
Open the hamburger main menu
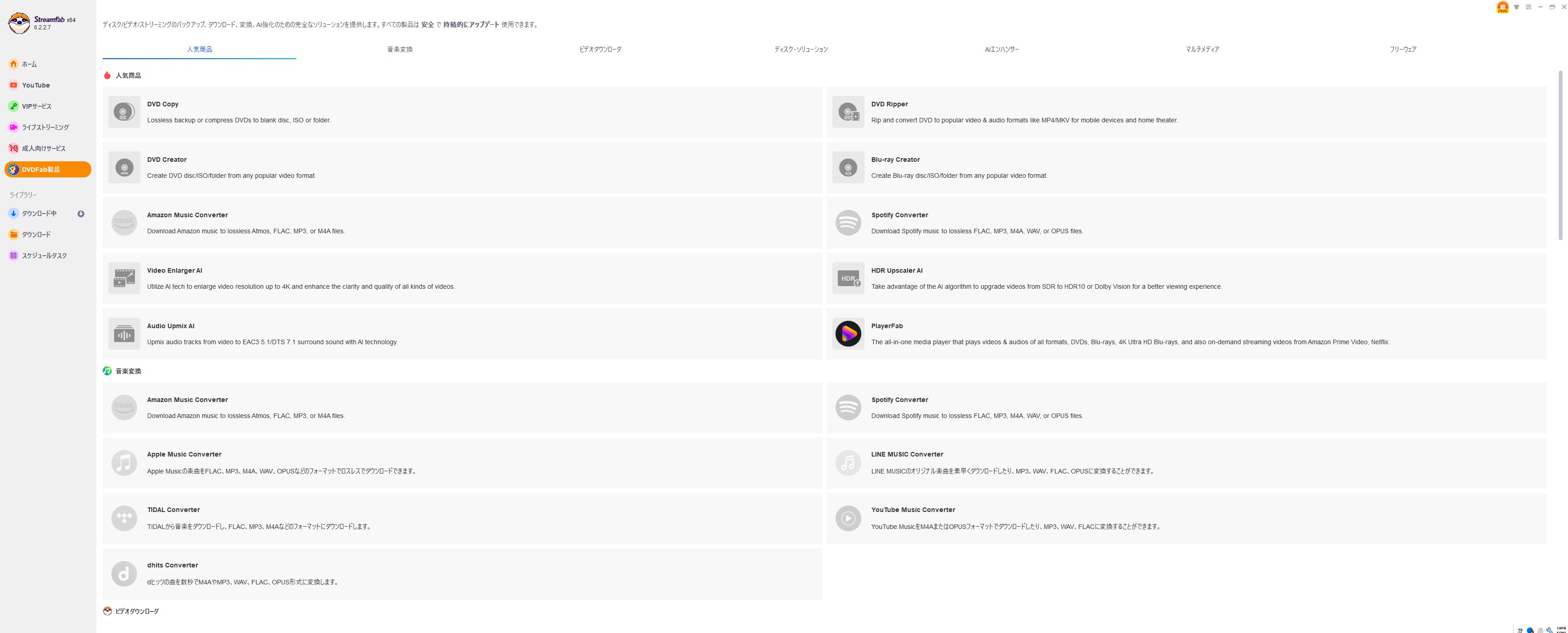pyautogui.click(x=1528, y=7)
